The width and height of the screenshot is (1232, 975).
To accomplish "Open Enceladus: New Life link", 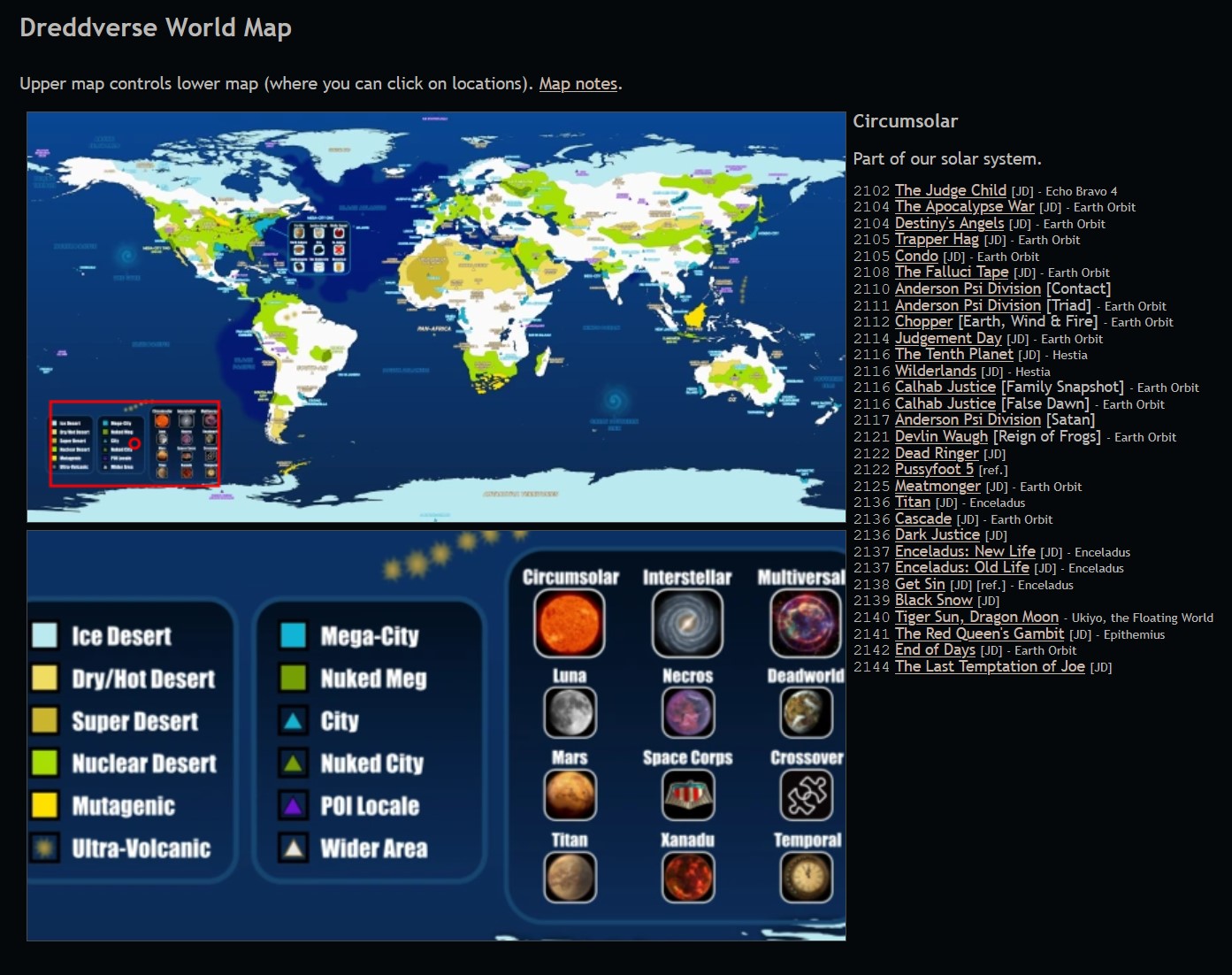I will click(x=965, y=552).
